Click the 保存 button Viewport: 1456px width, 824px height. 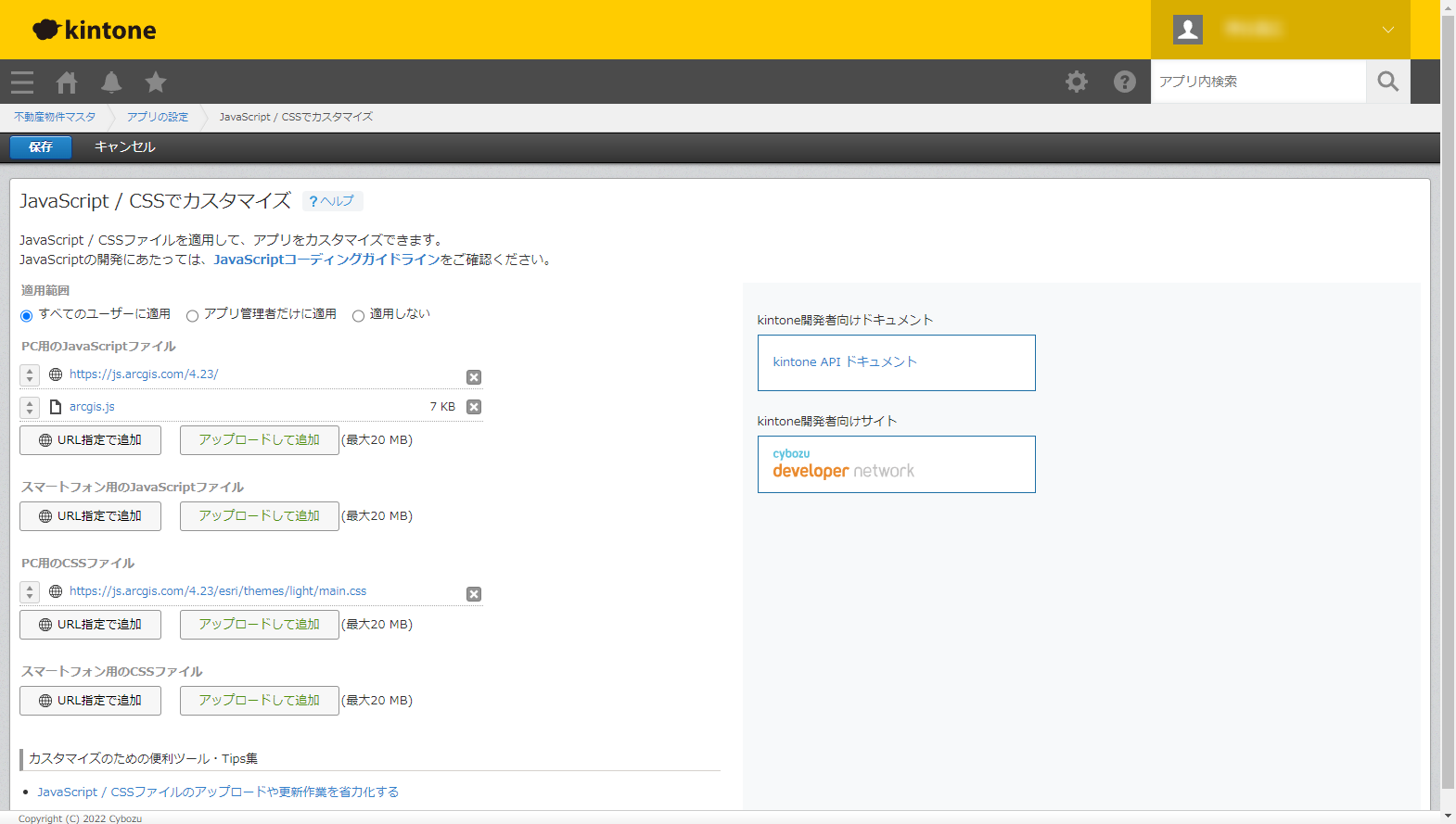(x=41, y=146)
